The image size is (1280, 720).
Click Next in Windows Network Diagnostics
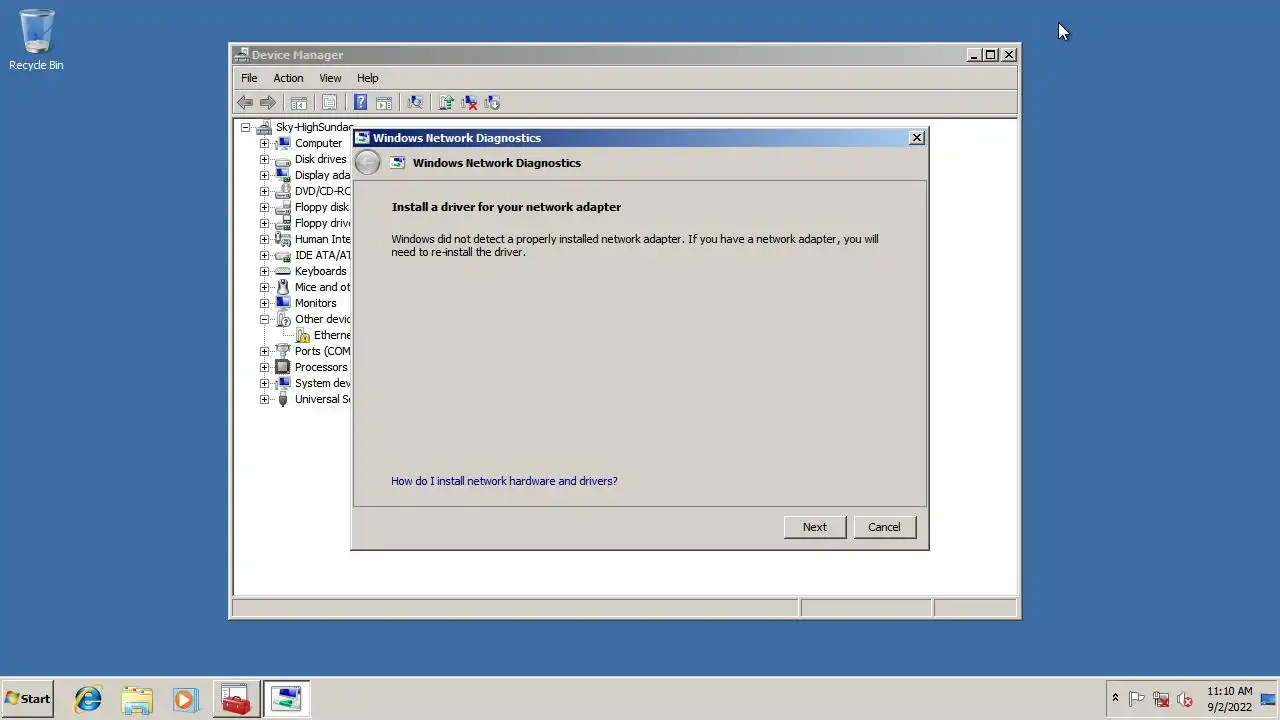pyautogui.click(x=815, y=527)
